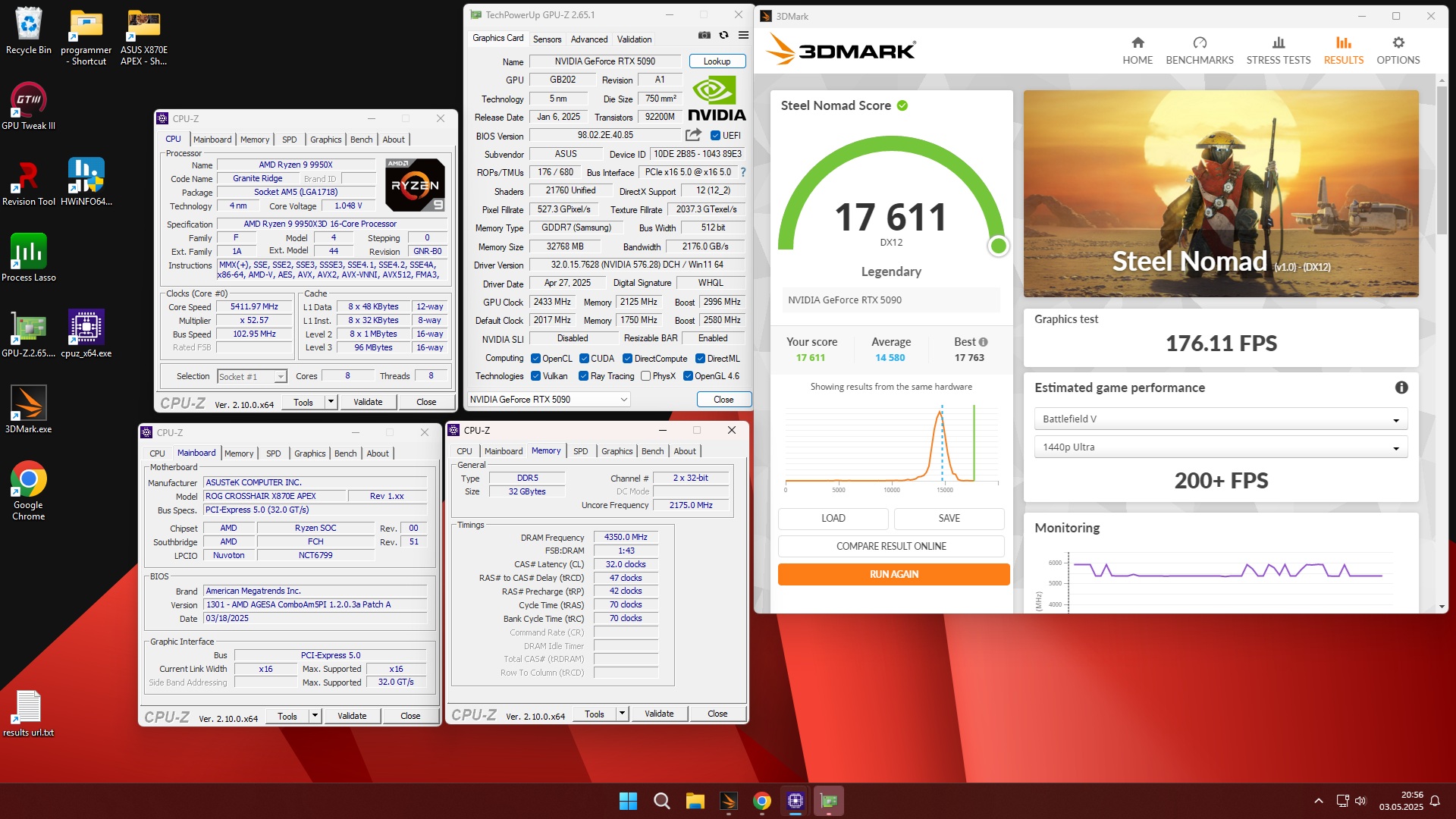The height and width of the screenshot is (819, 1456).
Task: Go to 3DMark HOME icon
Action: pyautogui.click(x=1137, y=51)
